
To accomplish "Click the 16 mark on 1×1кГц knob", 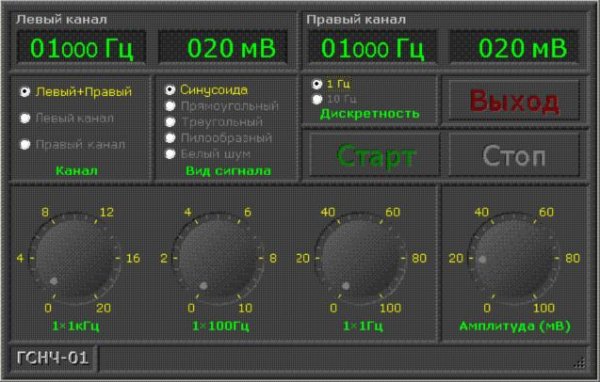I will click(x=133, y=258).
